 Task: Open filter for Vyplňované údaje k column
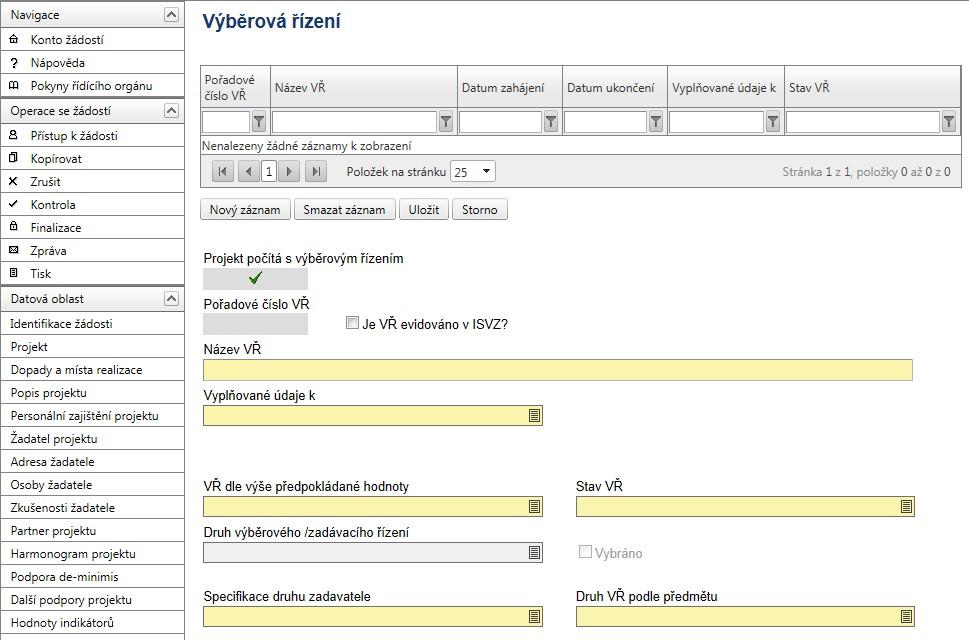pos(772,122)
